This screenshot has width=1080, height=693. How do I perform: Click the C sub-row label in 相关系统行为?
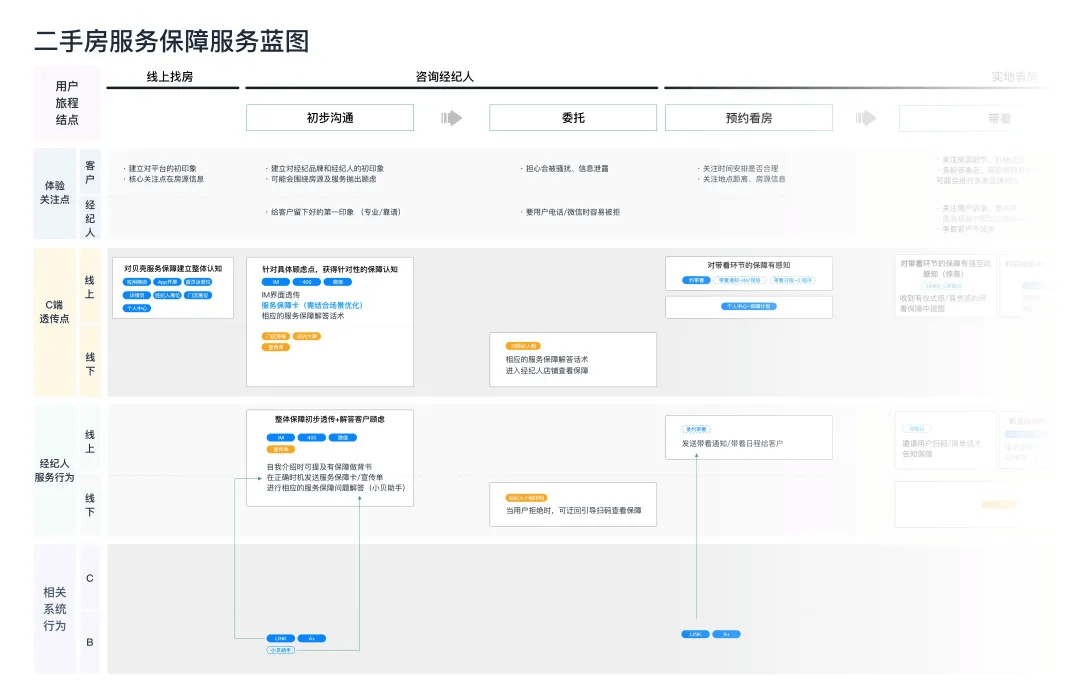(90, 578)
